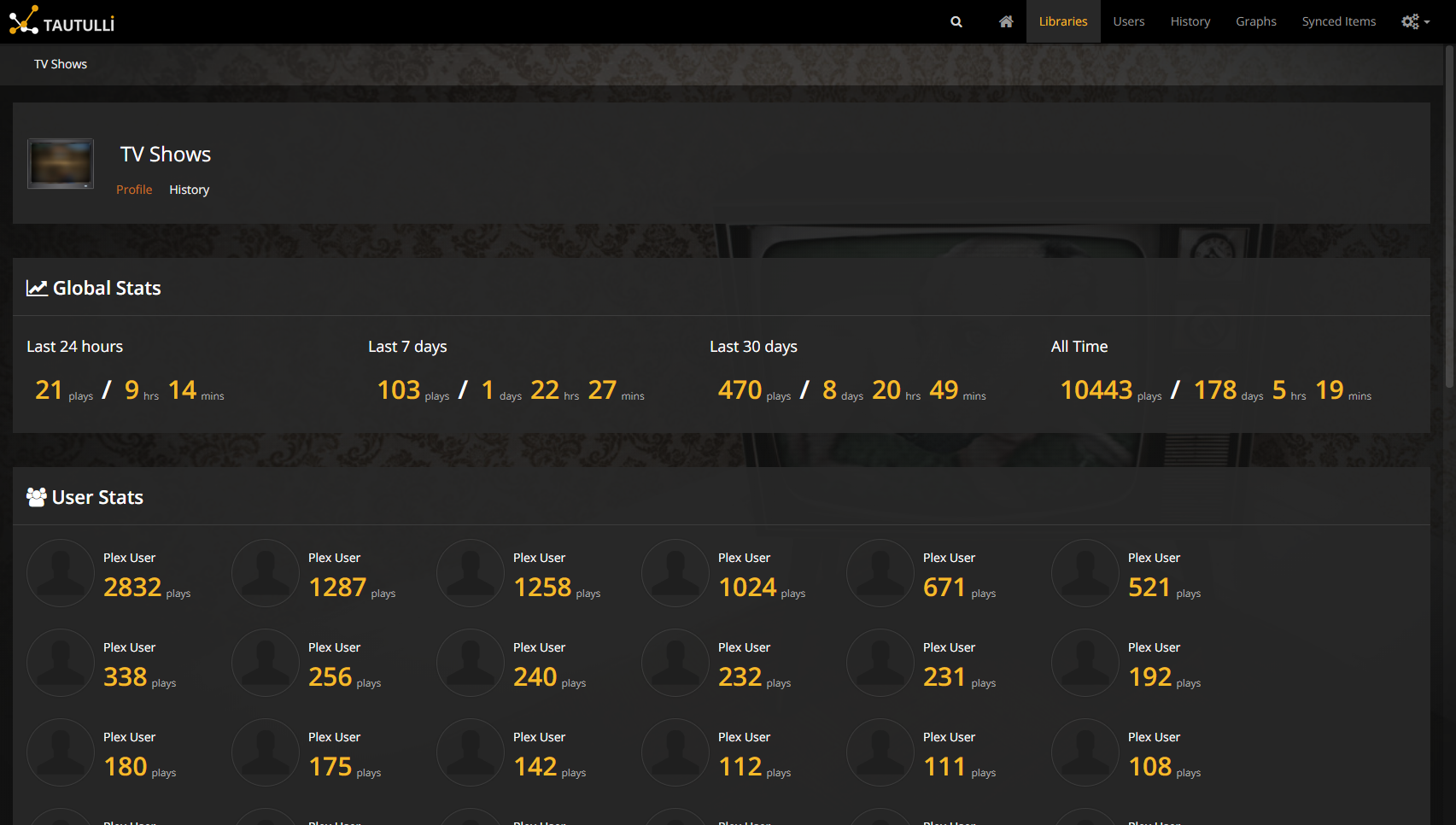Image resolution: width=1456 pixels, height=825 pixels.
Task: Click avatar of user with 1024 plays
Action: pos(675,573)
